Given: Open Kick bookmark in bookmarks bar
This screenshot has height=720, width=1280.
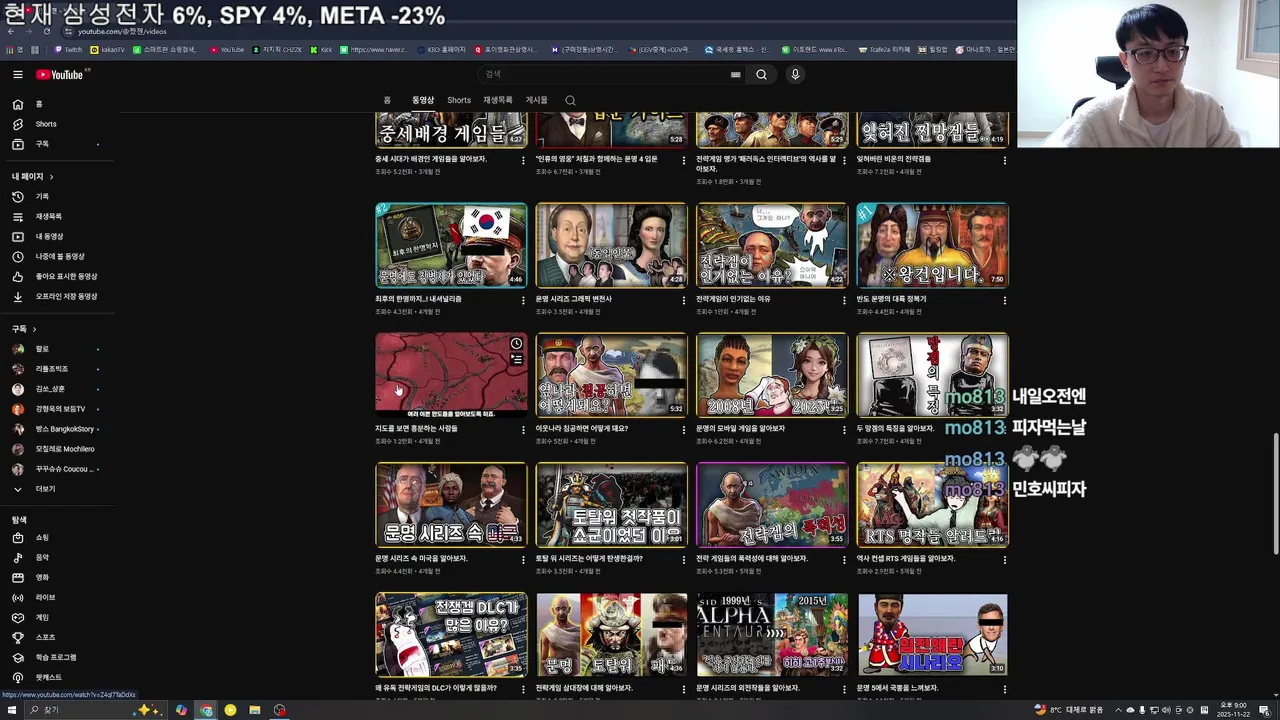Looking at the screenshot, I should click(321, 49).
